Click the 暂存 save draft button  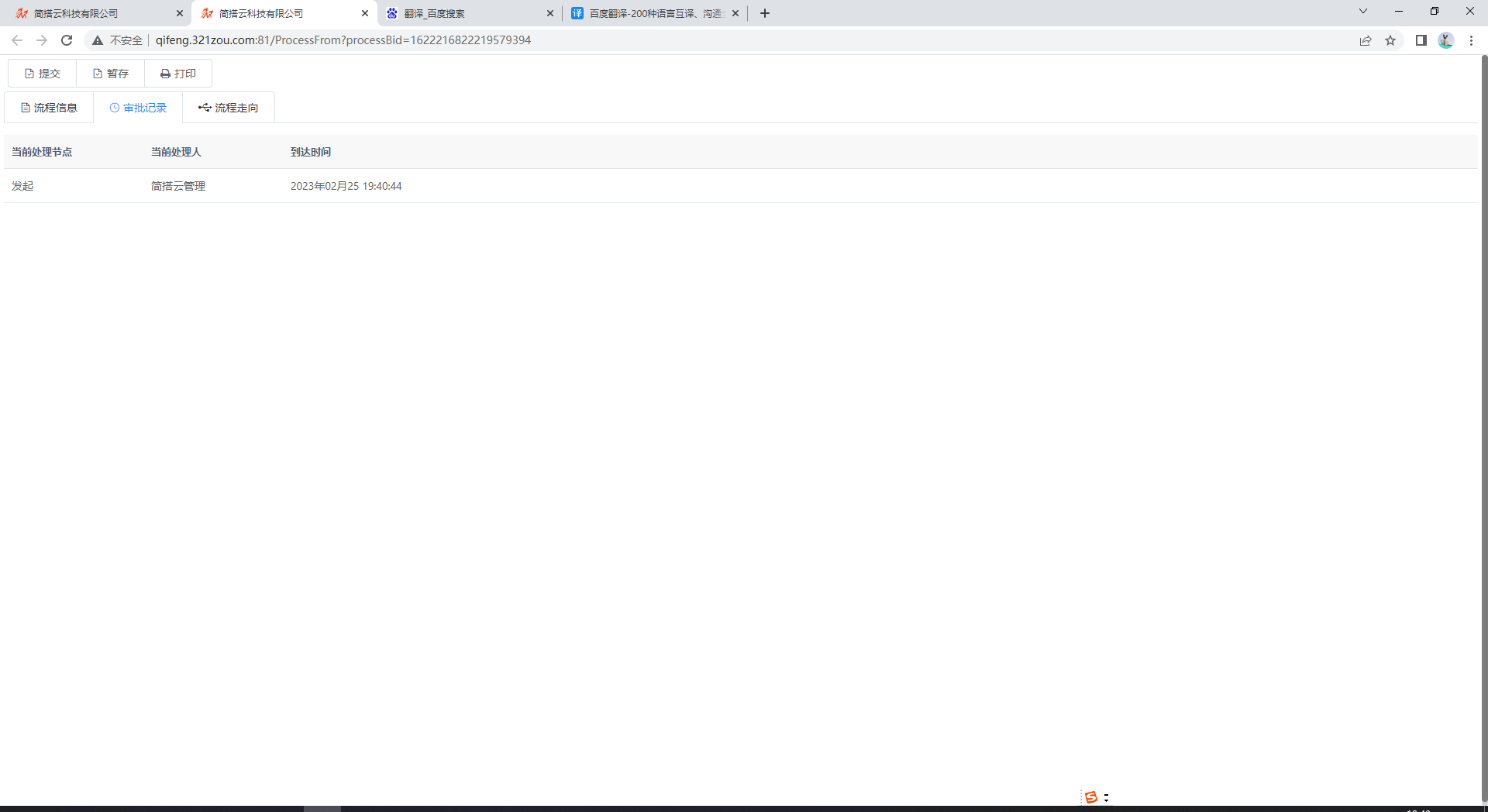click(x=111, y=74)
